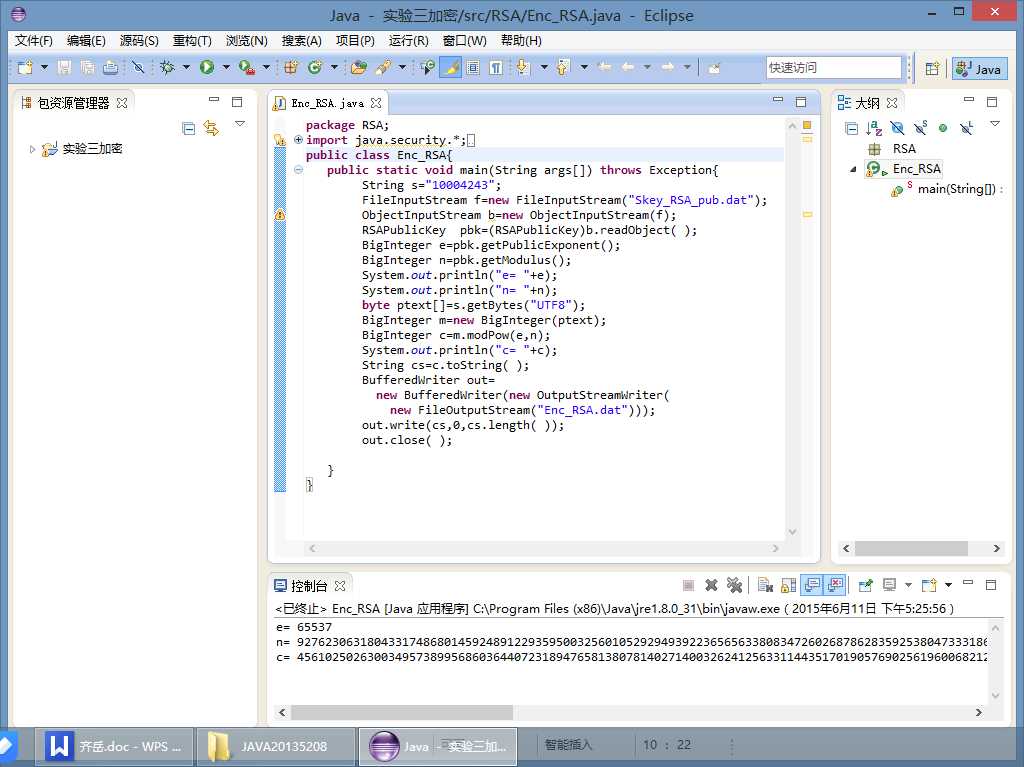This screenshot has height=767, width=1024.
Task: Click the New Java Class icon
Action: click(x=315, y=67)
